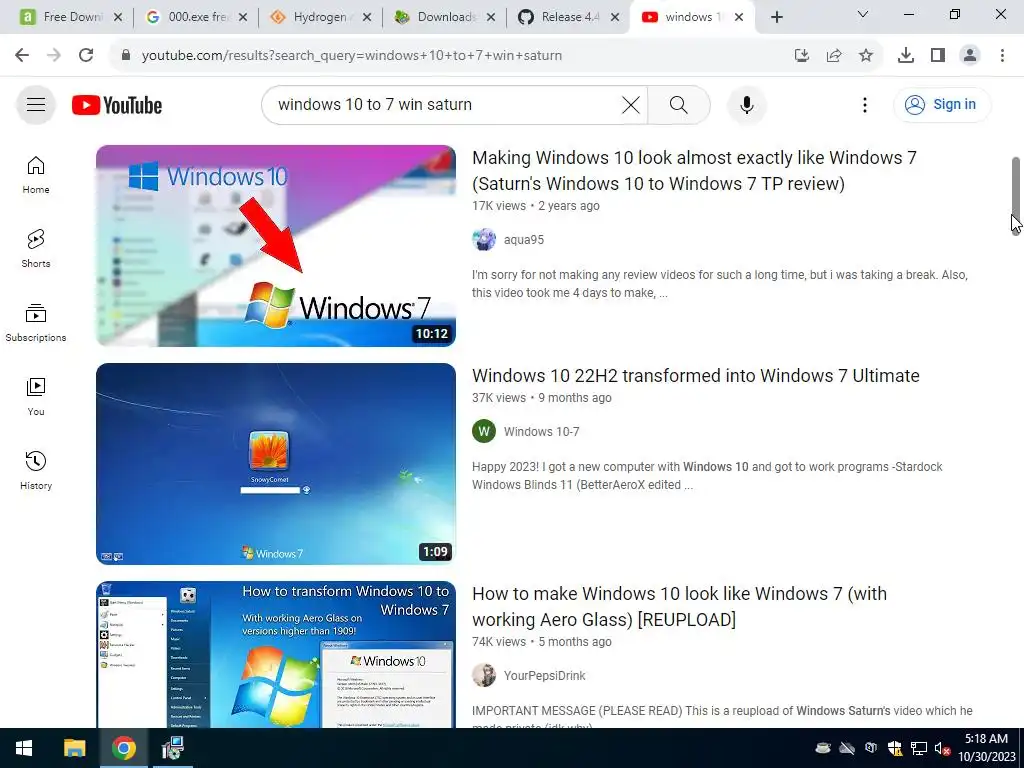Click the YouTube logo
The width and height of the screenshot is (1024, 768).
117,105
